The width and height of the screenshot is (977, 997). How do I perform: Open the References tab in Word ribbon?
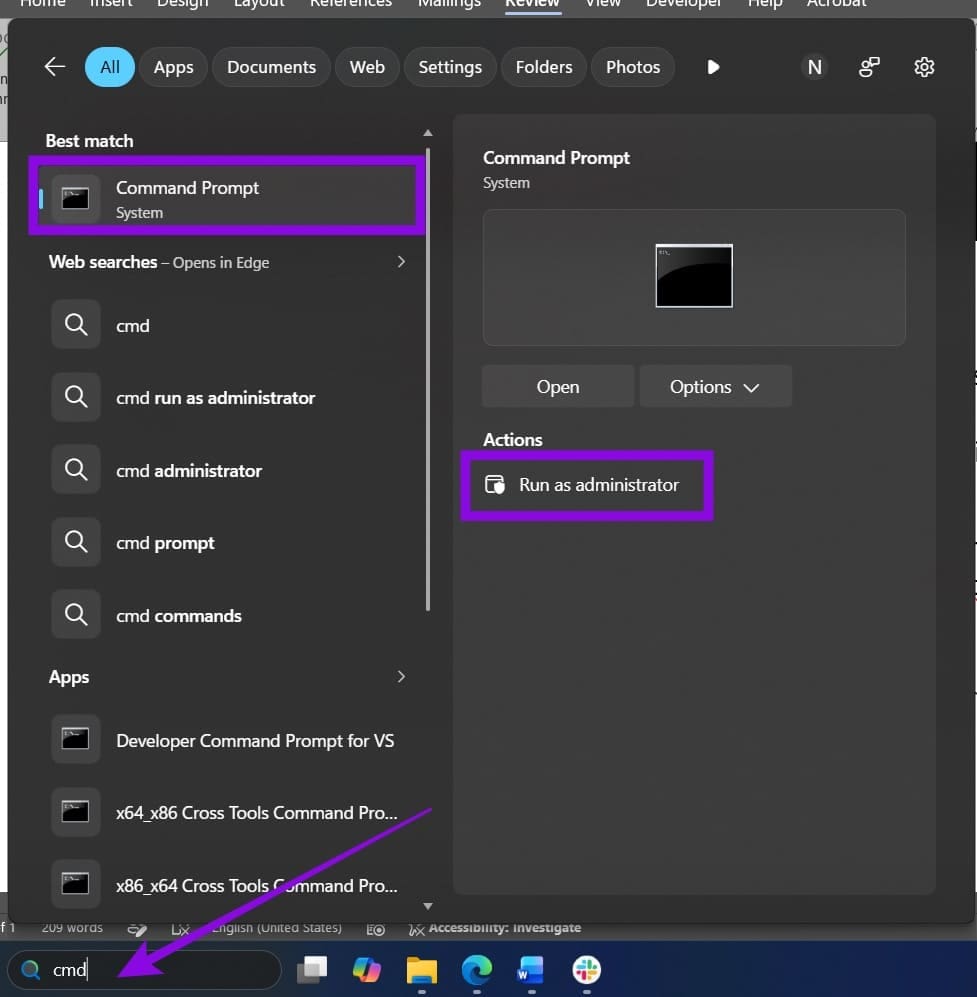pyautogui.click(x=351, y=4)
